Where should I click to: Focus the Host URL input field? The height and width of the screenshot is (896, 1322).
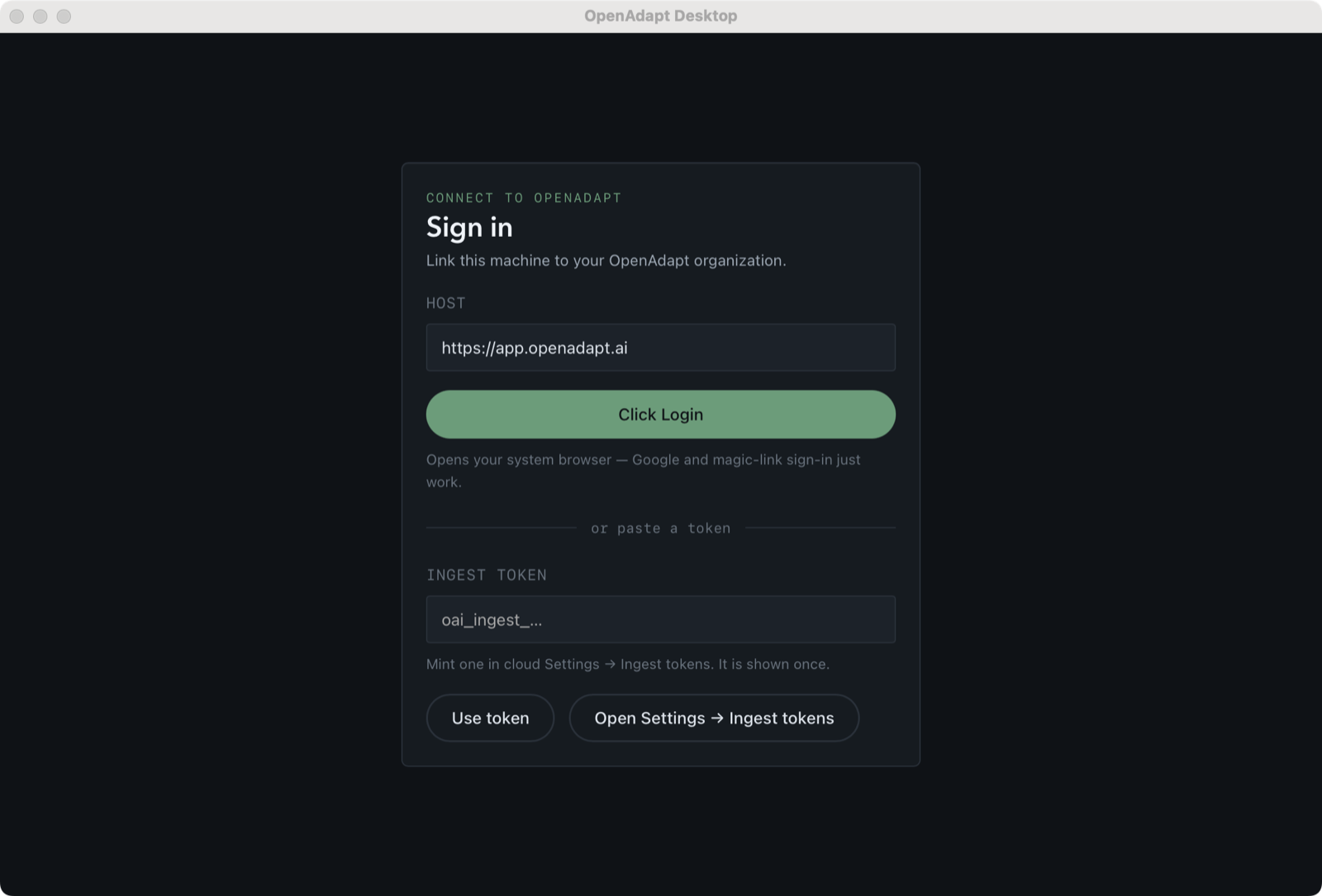tap(660, 348)
